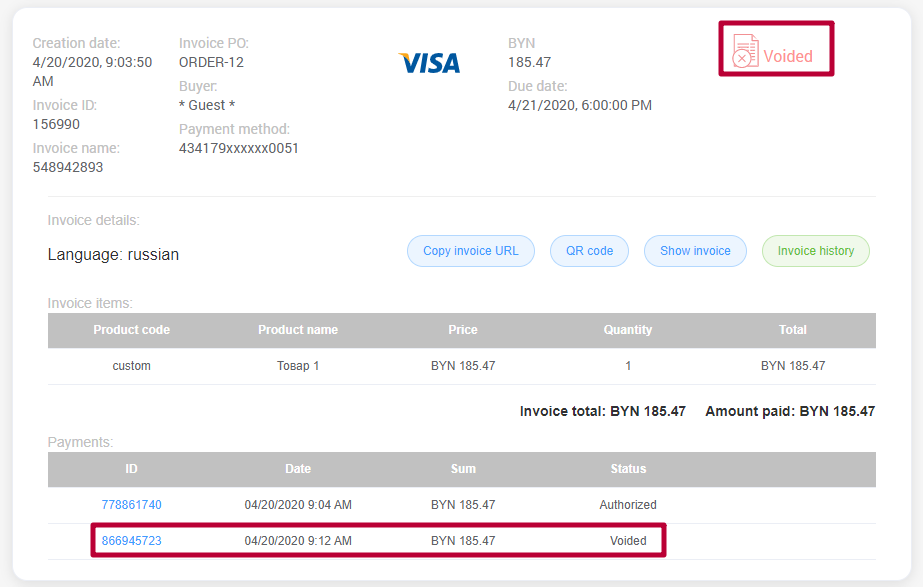Click the green Invoice history button

point(815,251)
